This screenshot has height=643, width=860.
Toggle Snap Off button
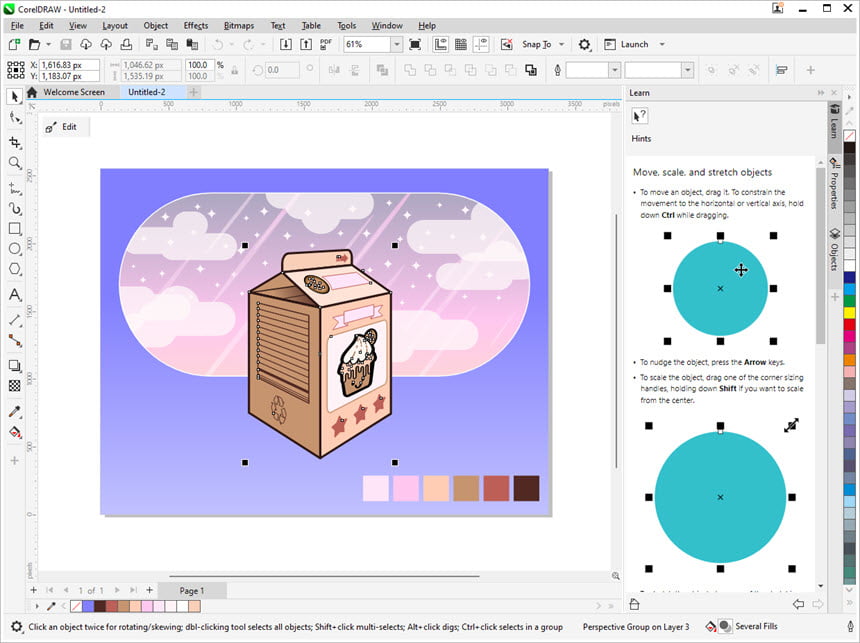pyautogui.click(x=507, y=44)
